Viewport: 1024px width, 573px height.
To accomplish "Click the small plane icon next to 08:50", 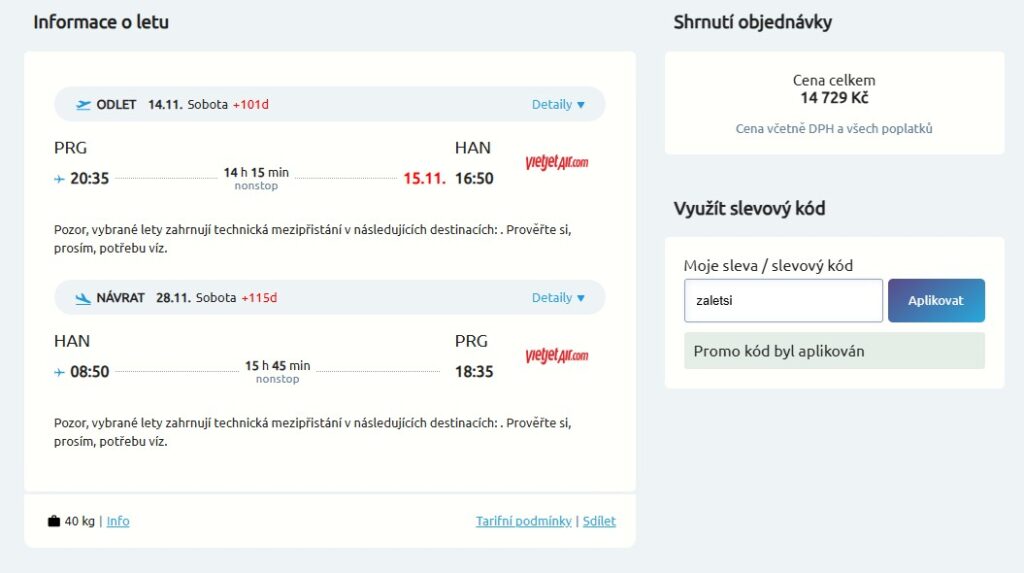I will 59,372.
